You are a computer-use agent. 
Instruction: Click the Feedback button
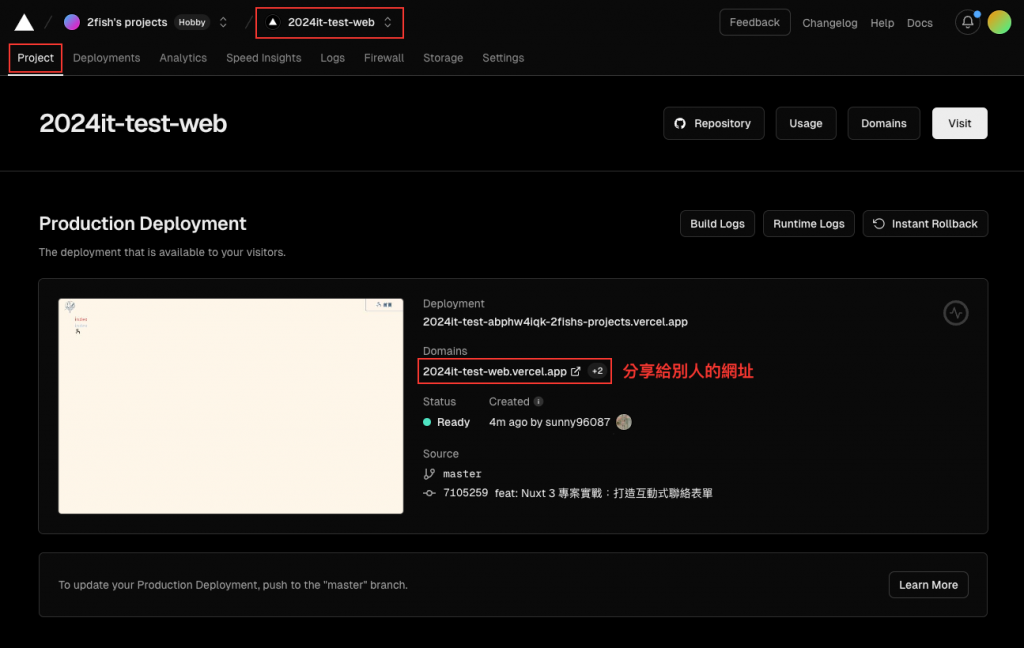pos(755,22)
